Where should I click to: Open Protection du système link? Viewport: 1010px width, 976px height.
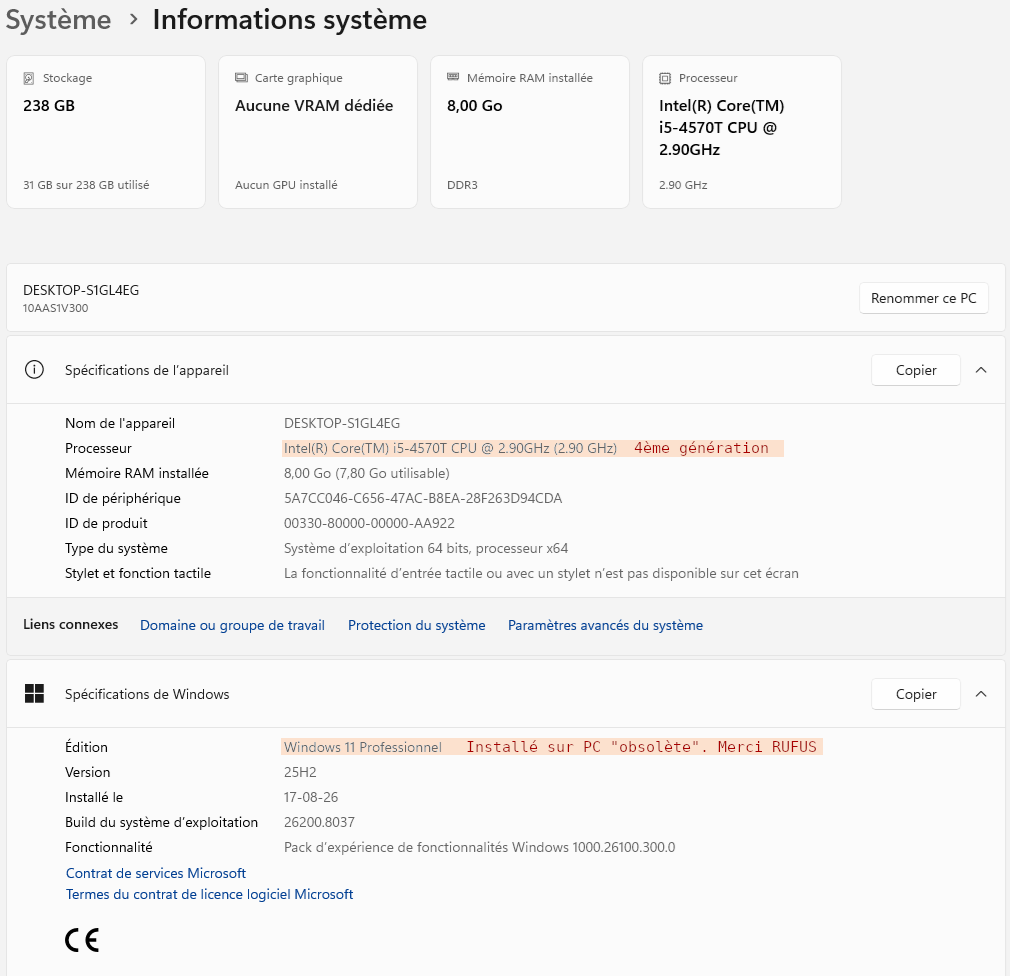(417, 625)
